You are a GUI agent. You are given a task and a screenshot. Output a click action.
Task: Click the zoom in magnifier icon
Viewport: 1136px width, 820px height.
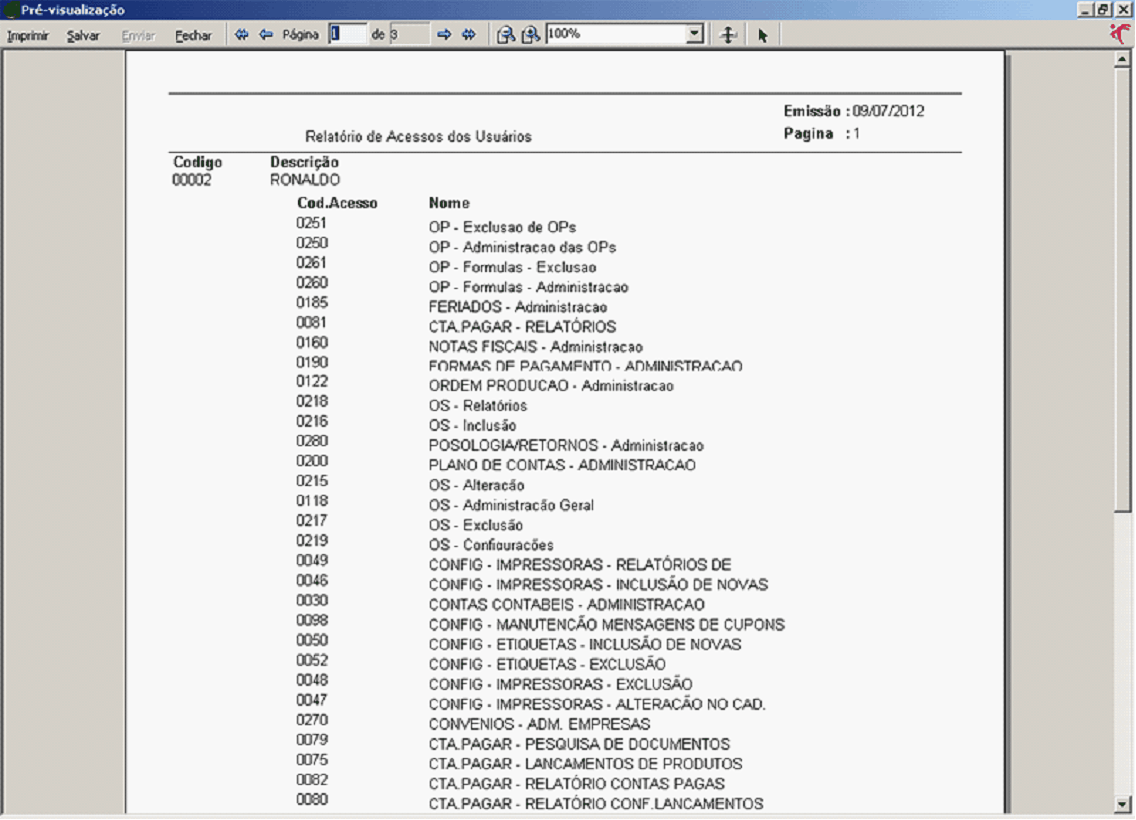tap(530, 35)
